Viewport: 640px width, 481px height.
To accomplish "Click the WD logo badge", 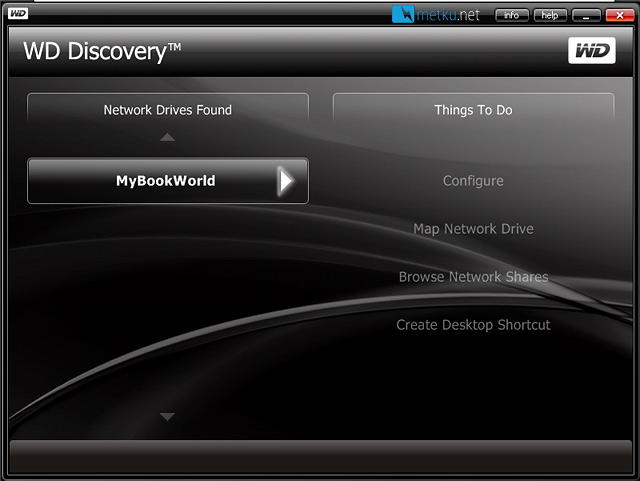I will coord(591,50).
